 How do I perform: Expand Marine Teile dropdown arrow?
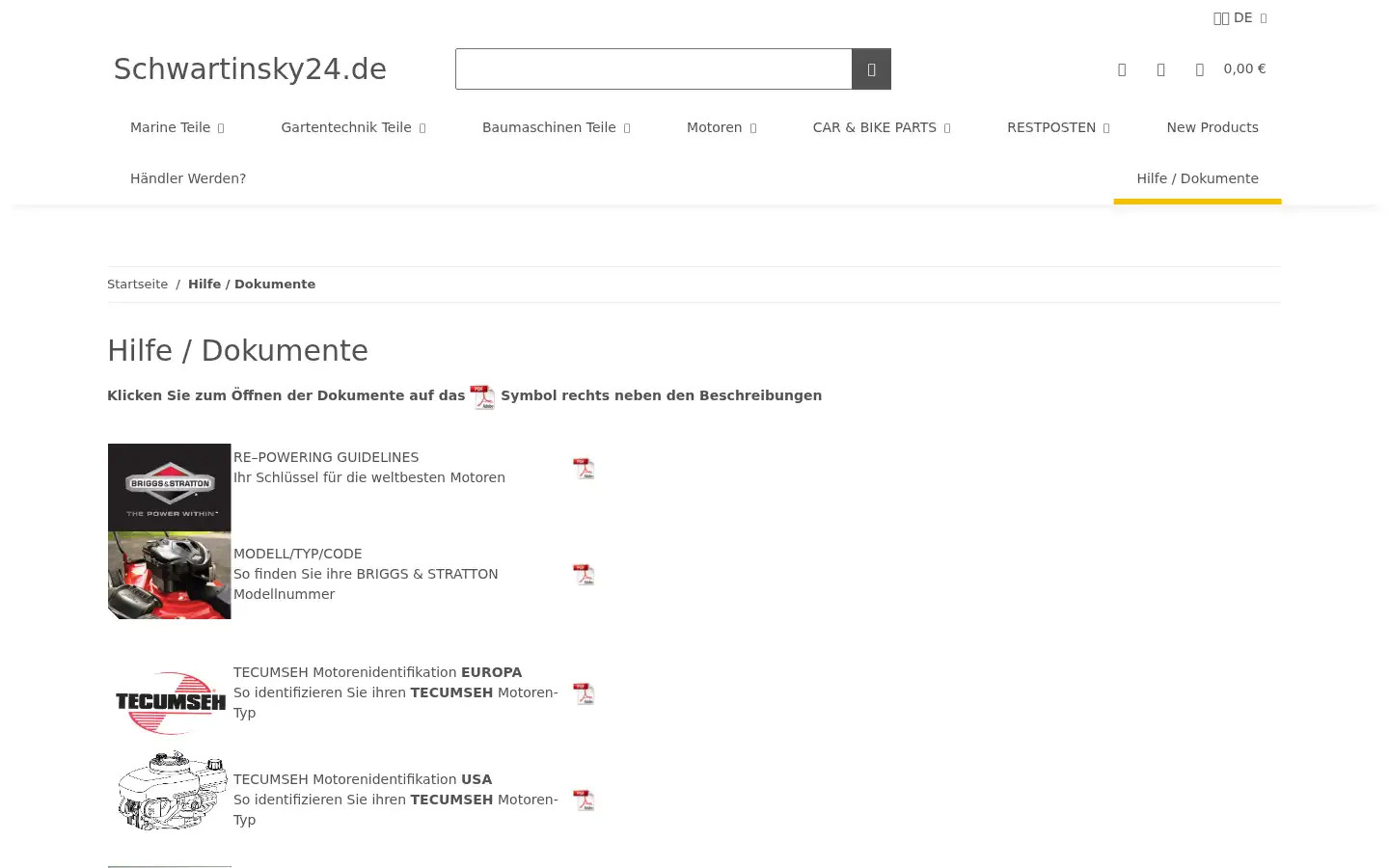221,128
